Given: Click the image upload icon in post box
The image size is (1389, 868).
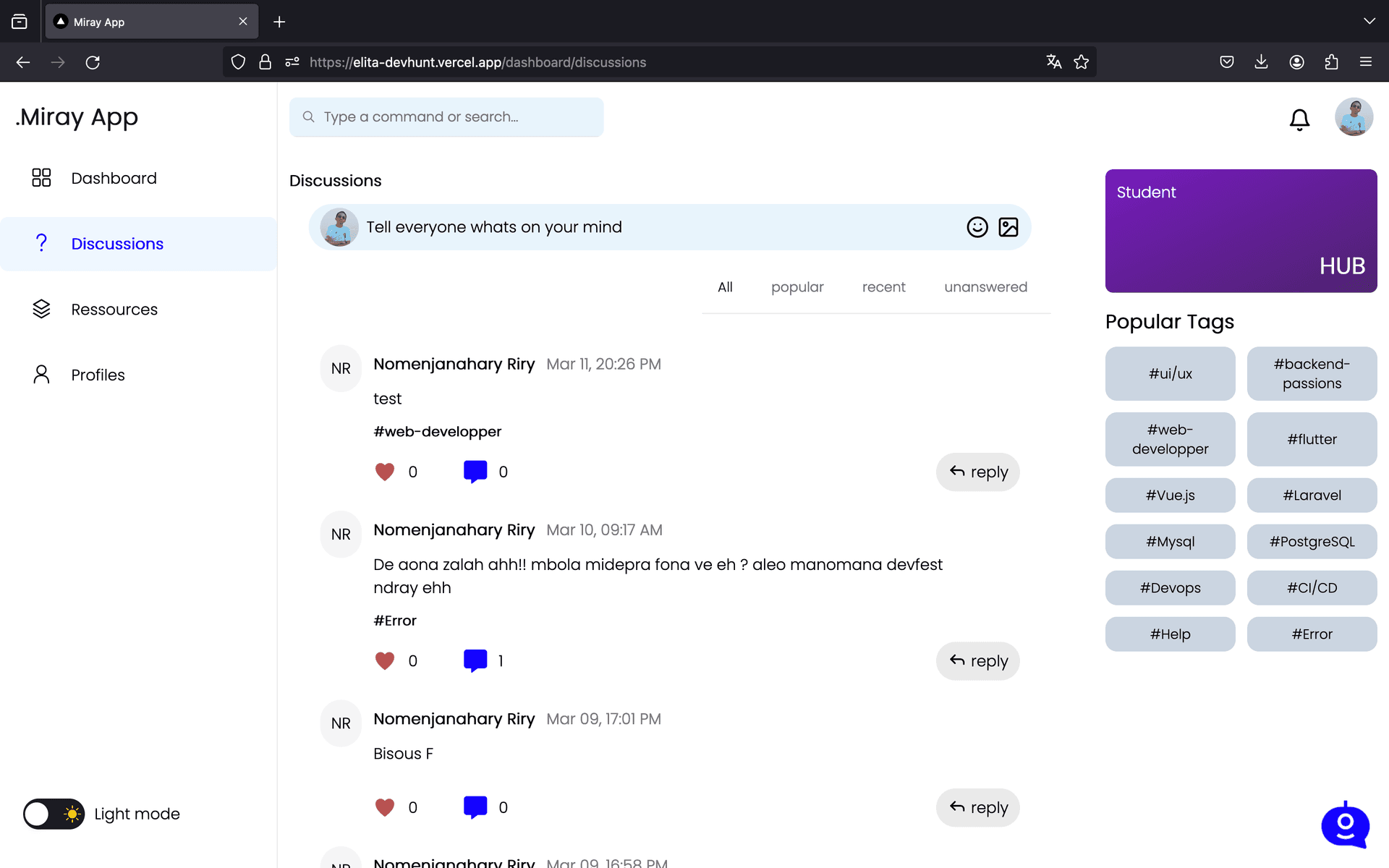Looking at the screenshot, I should point(1008,227).
